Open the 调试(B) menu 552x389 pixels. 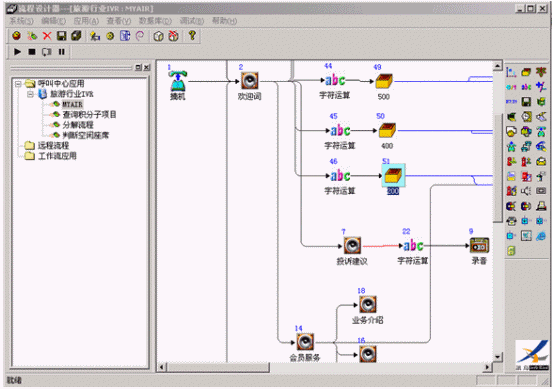click(x=192, y=21)
